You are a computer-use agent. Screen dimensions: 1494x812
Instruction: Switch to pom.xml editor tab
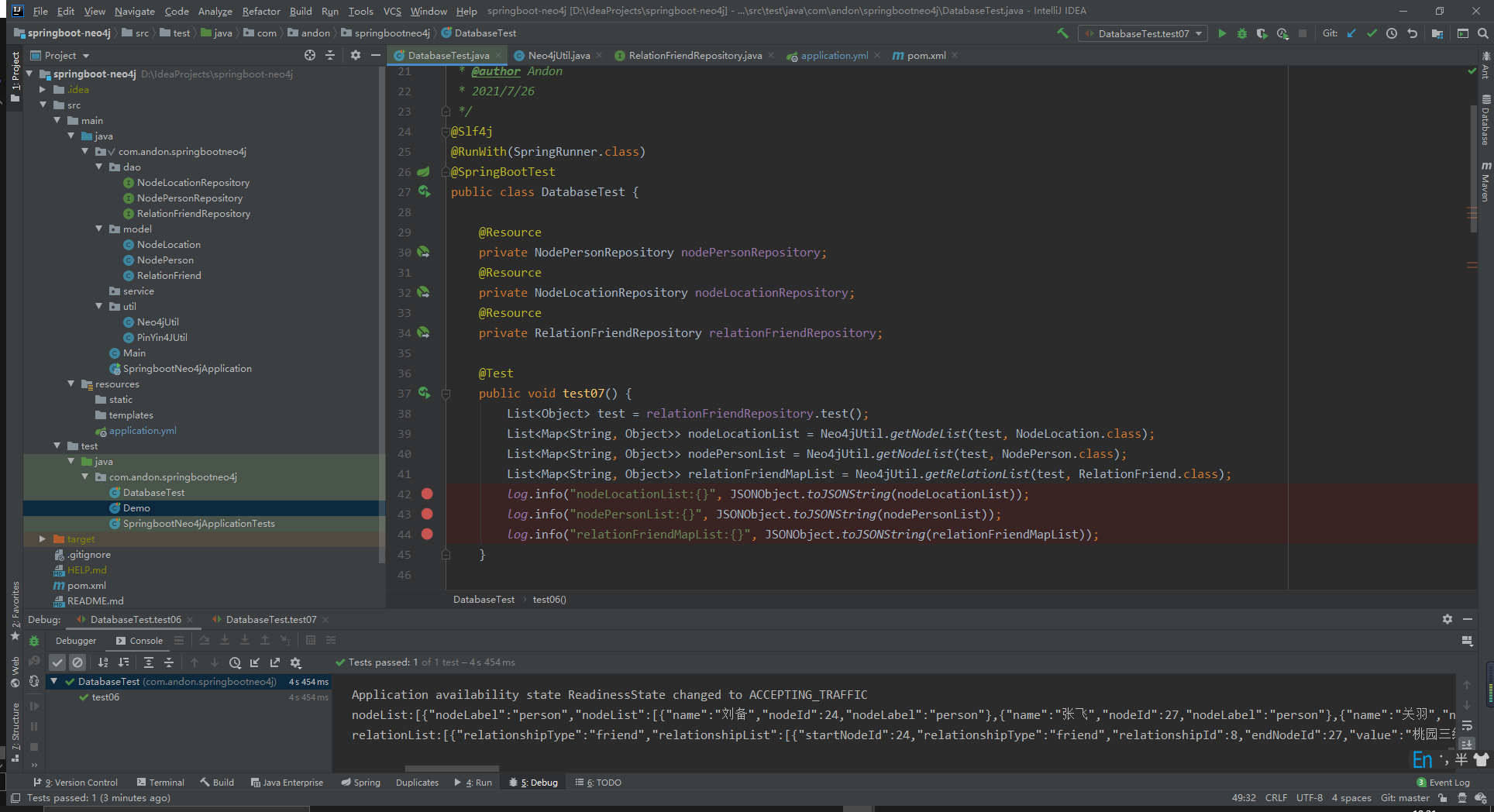[x=926, y=55]
